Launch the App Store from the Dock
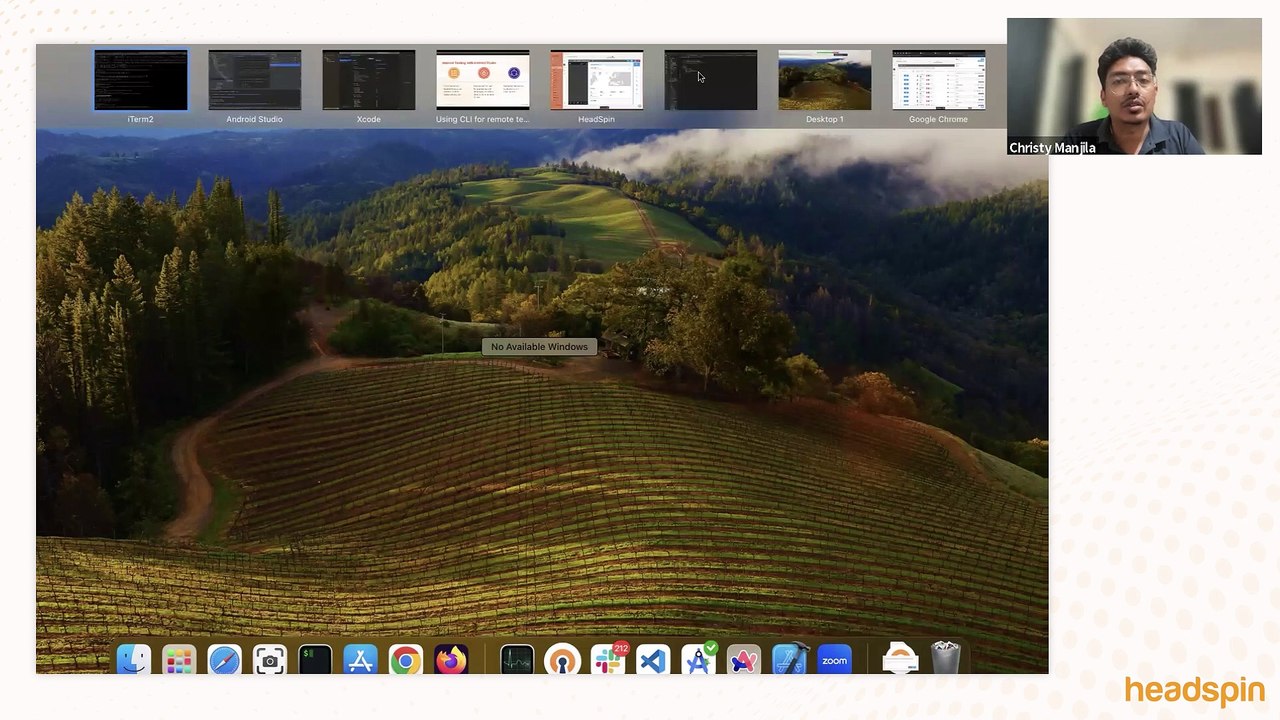Image resolution: width=1280 pixels, height=720 pixels. tap(360, 660)
